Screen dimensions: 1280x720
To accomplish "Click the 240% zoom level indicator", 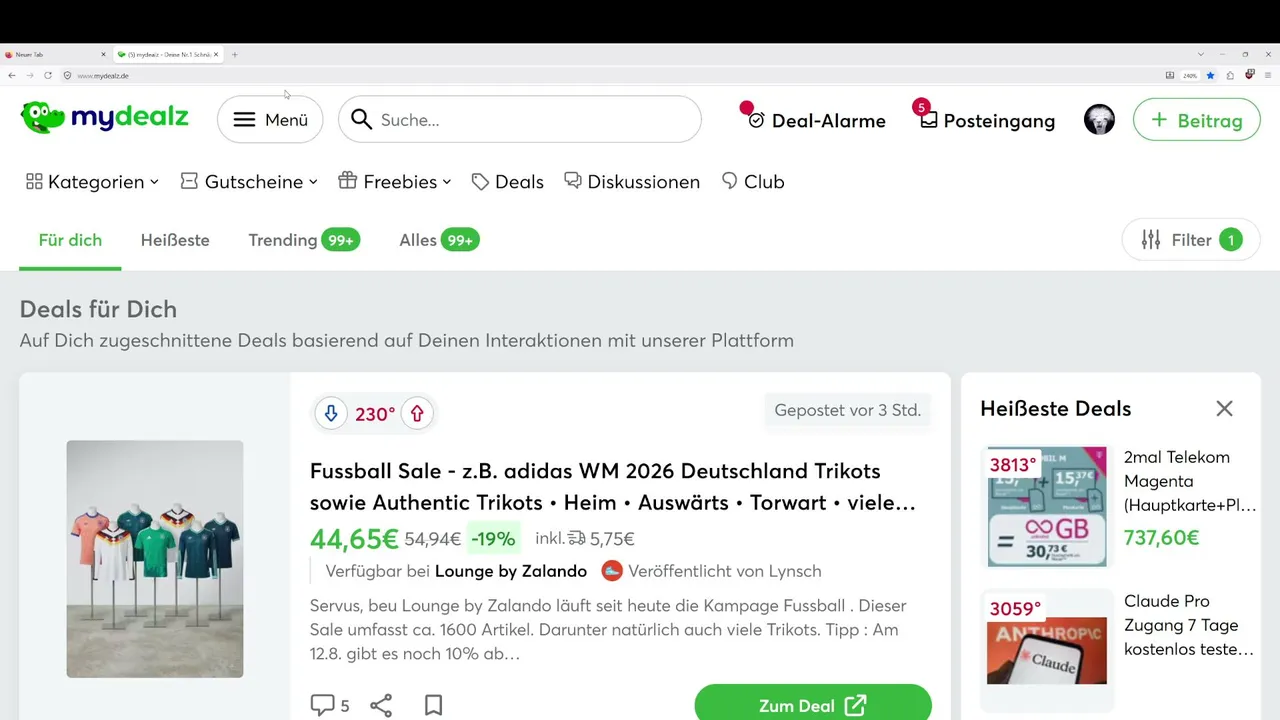I will 1190,75.
